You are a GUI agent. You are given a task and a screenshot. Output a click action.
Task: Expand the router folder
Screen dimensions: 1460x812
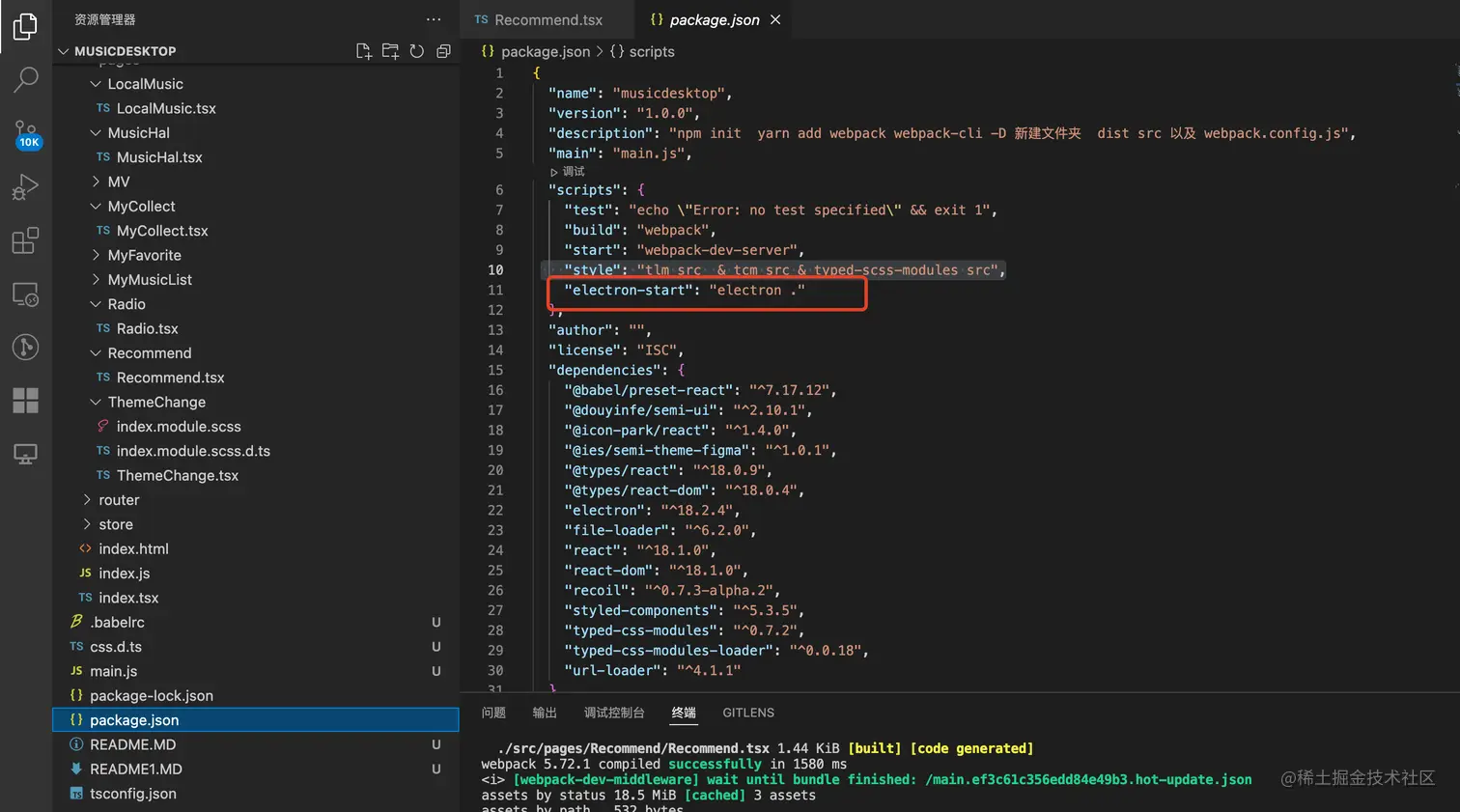point(256,500)
